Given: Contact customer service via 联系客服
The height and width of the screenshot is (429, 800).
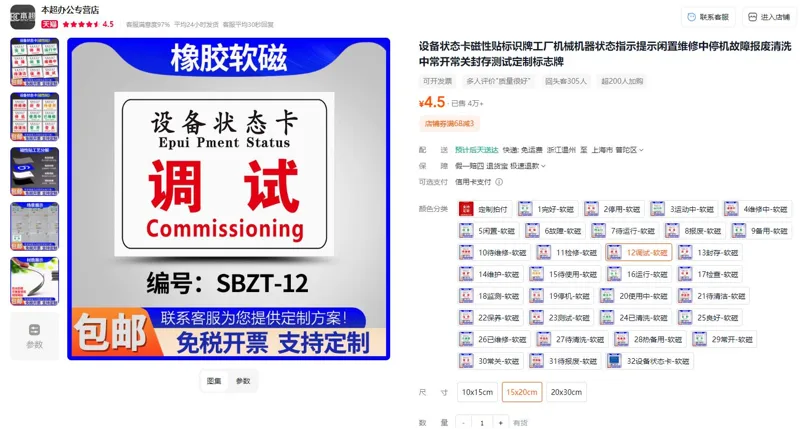Looking at the screenshot, I should coord(708,17).
